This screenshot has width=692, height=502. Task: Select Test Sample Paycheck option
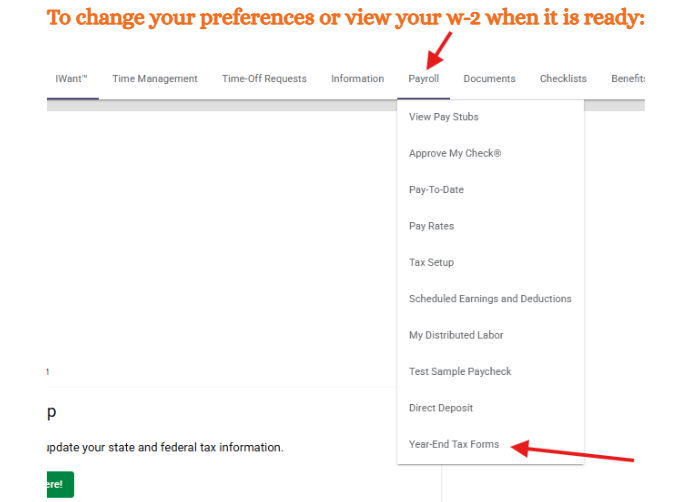click(460, 372)
